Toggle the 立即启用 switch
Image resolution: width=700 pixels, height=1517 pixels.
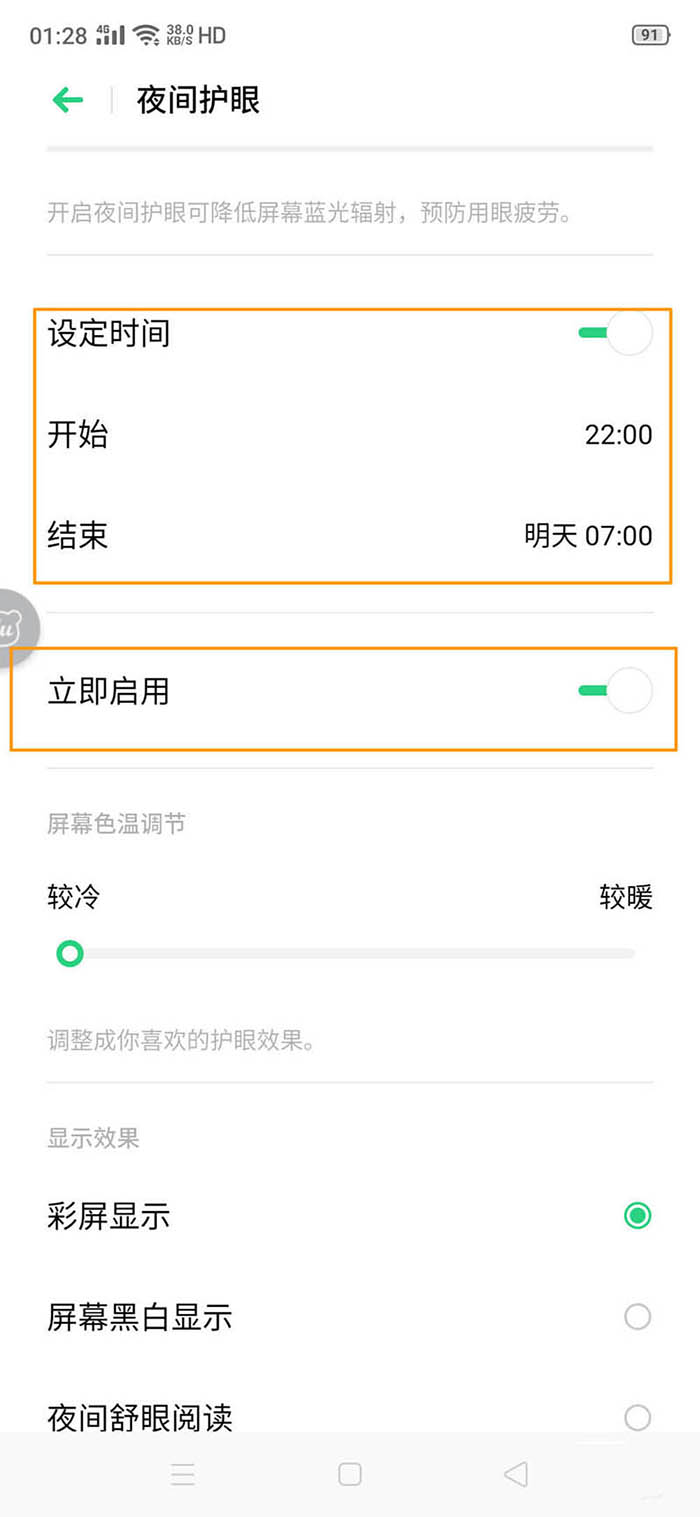(x=616, y=690)
